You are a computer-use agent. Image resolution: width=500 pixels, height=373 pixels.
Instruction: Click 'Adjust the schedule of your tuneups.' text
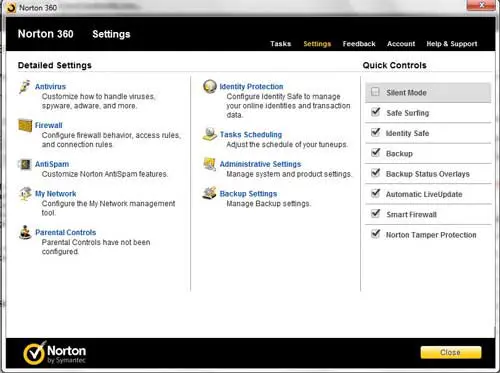(x=287, y=145)
